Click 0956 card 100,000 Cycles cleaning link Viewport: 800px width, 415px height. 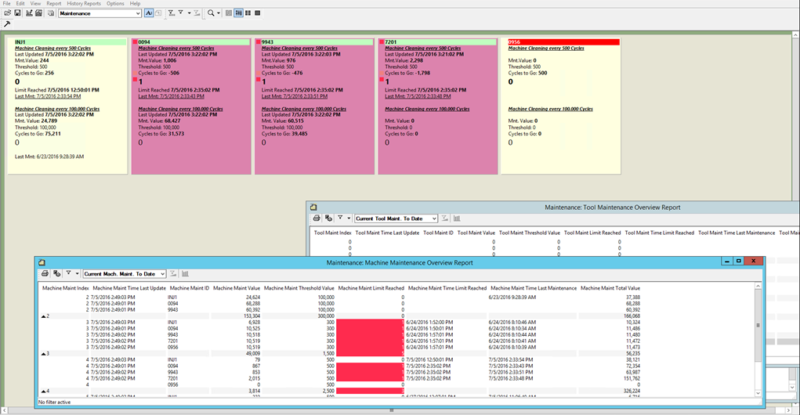[x=550, y=109]
